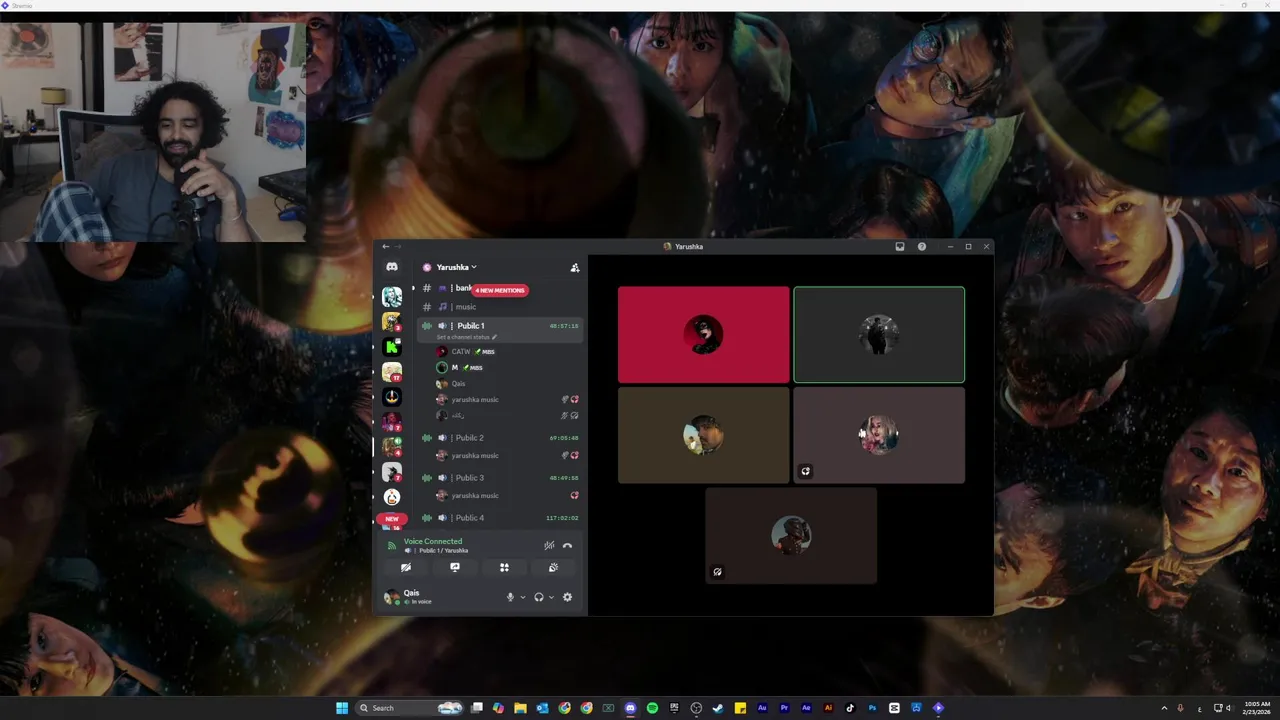Viewport: 1280px width, 720px height.
Task: Focus the red participant video tile
Action: [703, 335]
